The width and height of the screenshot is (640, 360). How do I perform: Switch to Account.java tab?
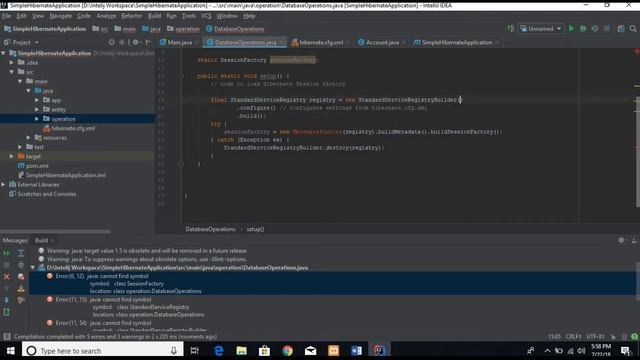click(382, 42)
